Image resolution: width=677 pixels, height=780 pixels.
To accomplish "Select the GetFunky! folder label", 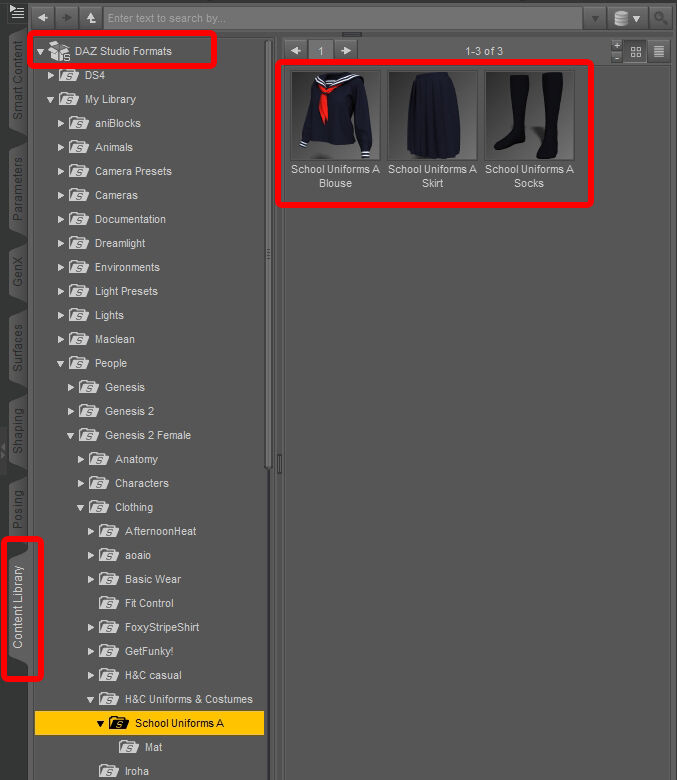I will [149, 651].
